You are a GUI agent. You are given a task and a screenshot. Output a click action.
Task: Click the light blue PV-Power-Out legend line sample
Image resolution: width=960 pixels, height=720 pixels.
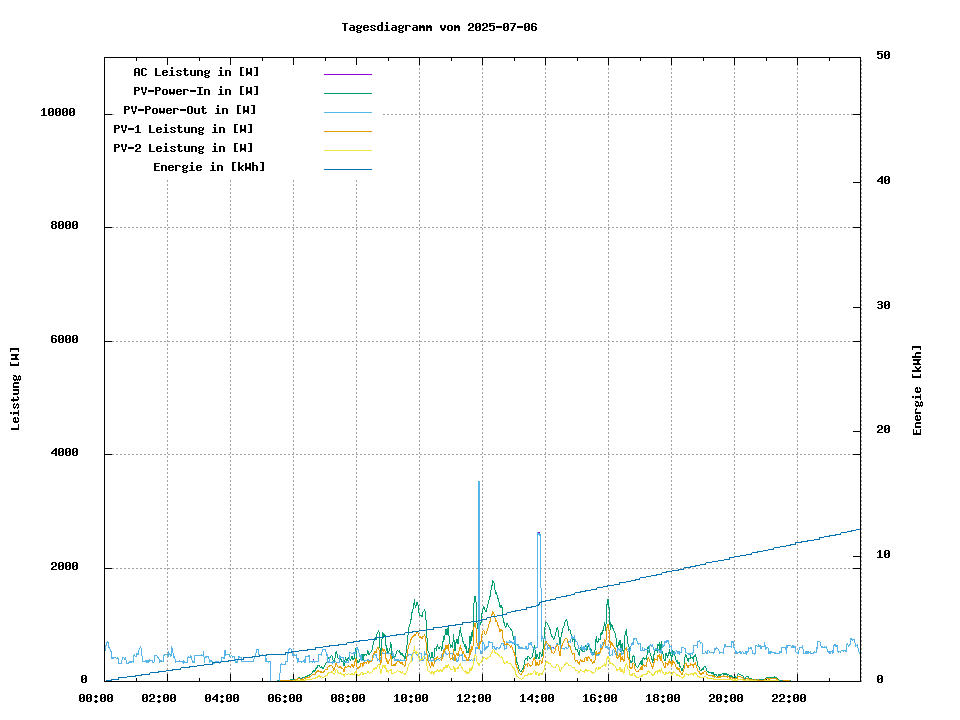(x=347, y=112)
